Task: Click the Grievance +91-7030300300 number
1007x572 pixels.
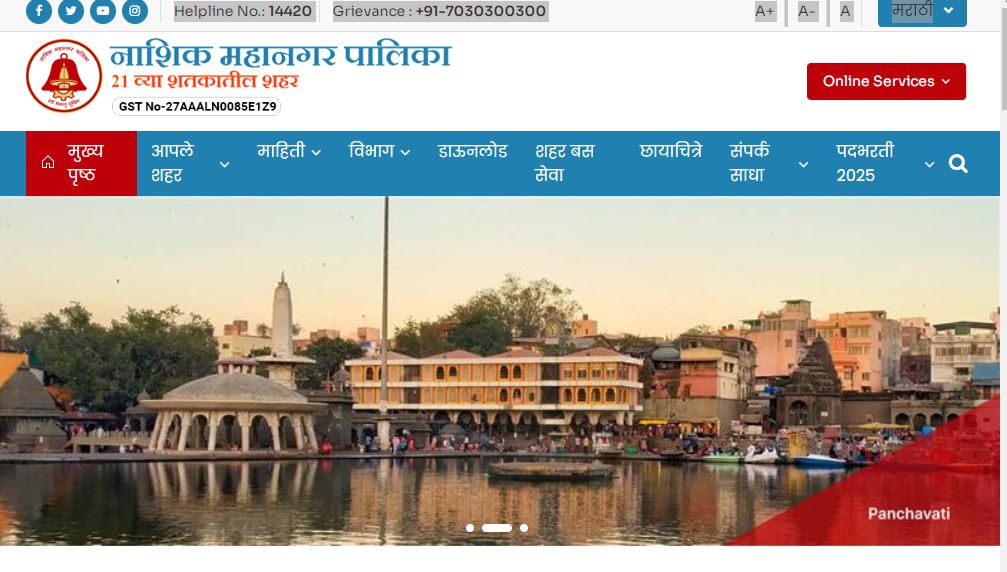Action: (x=480, y=11)
